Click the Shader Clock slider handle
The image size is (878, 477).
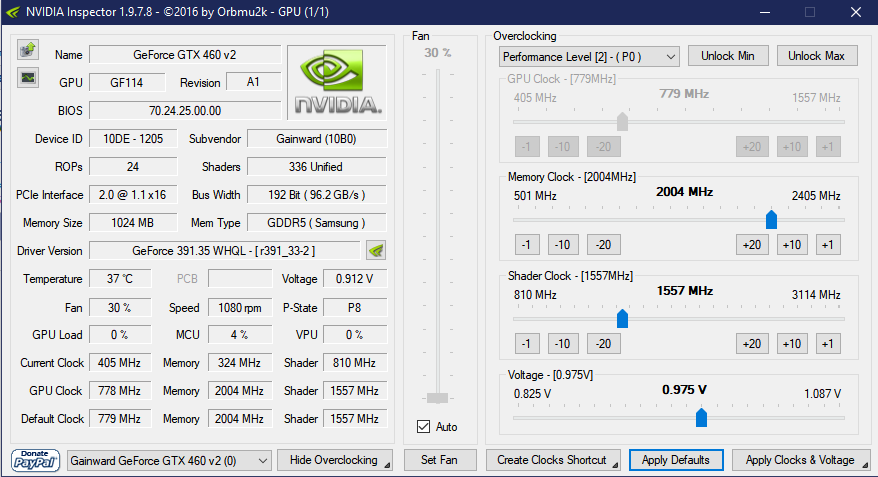[x=622, y=319]
